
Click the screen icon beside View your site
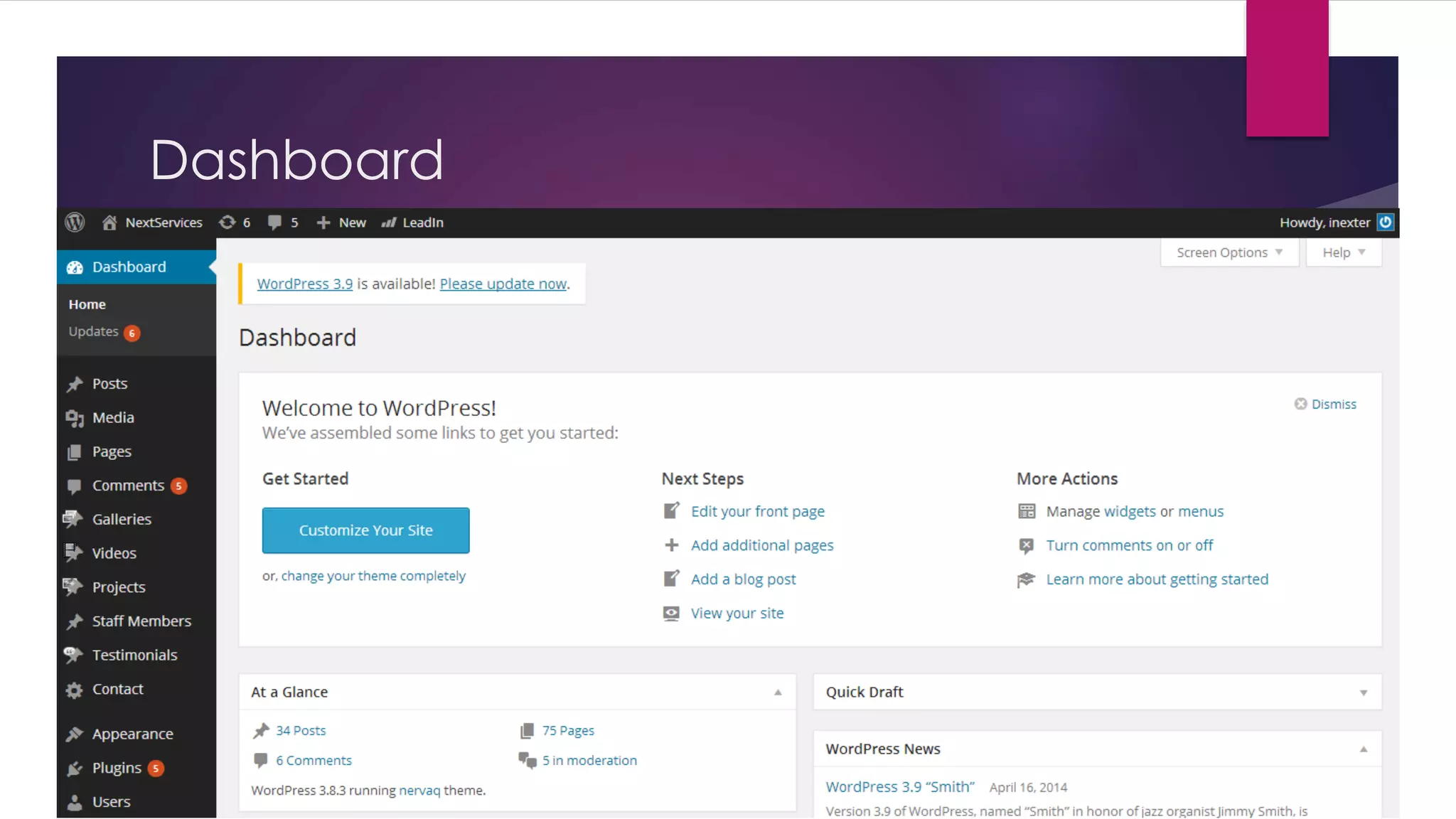pos(671,614)
